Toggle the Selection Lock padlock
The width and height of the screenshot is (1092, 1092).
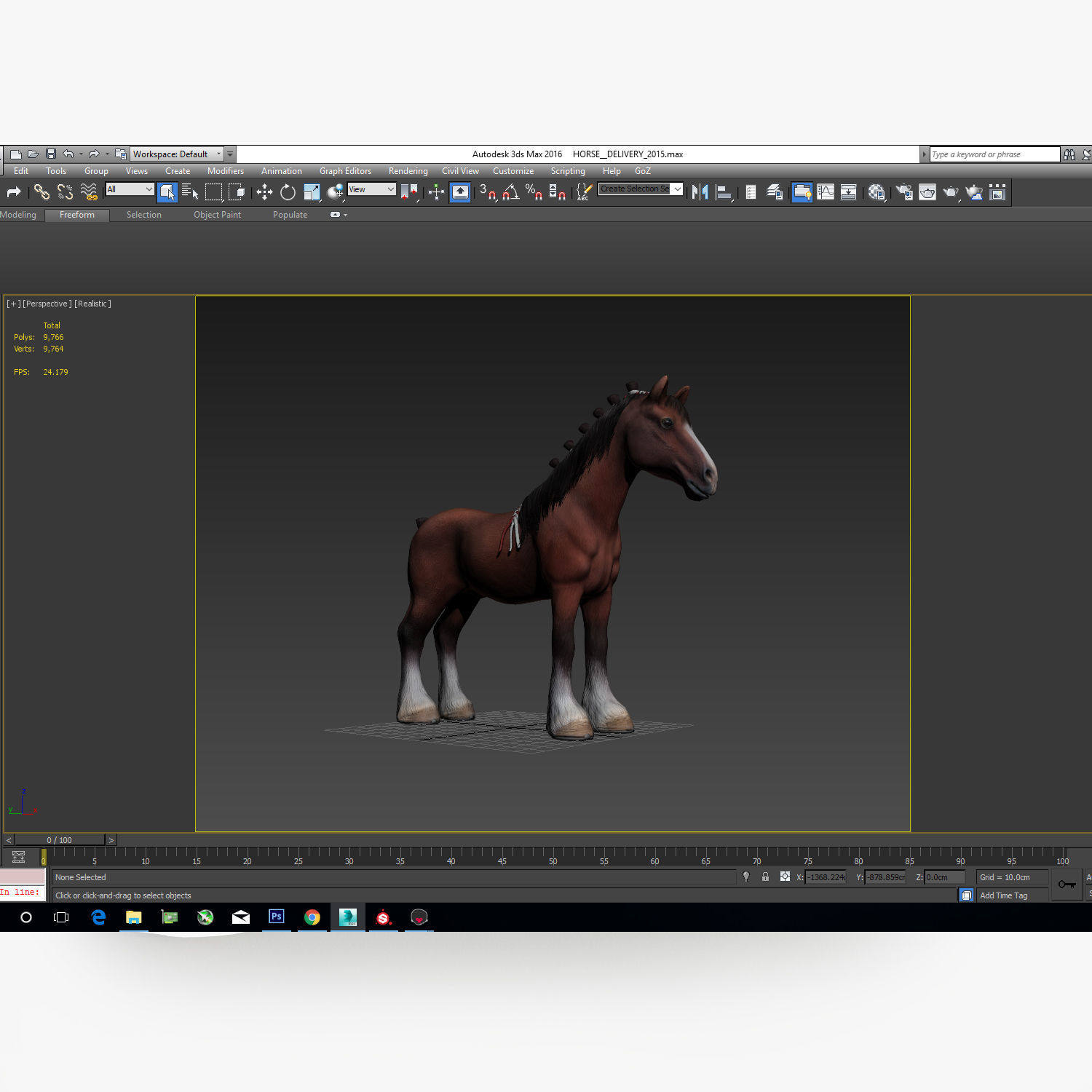(x=765, y=877)
